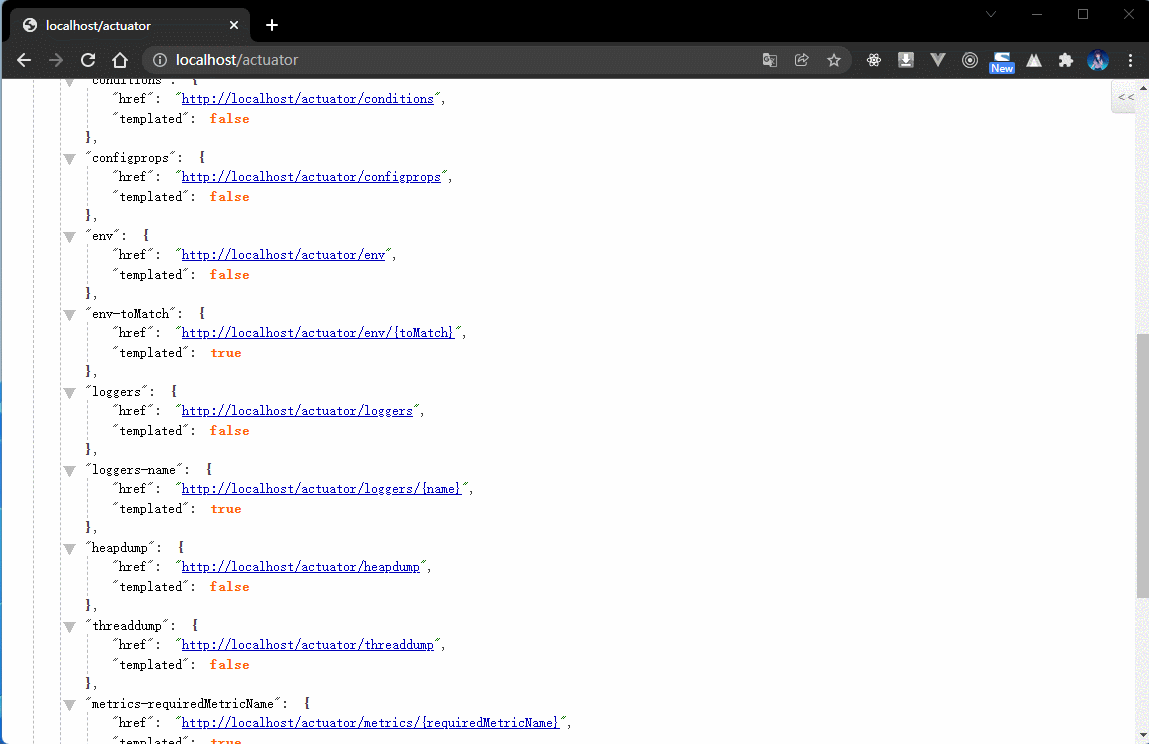Open the actuator/env/{toMatch} link
The image size is (1149, 744).
318,333
